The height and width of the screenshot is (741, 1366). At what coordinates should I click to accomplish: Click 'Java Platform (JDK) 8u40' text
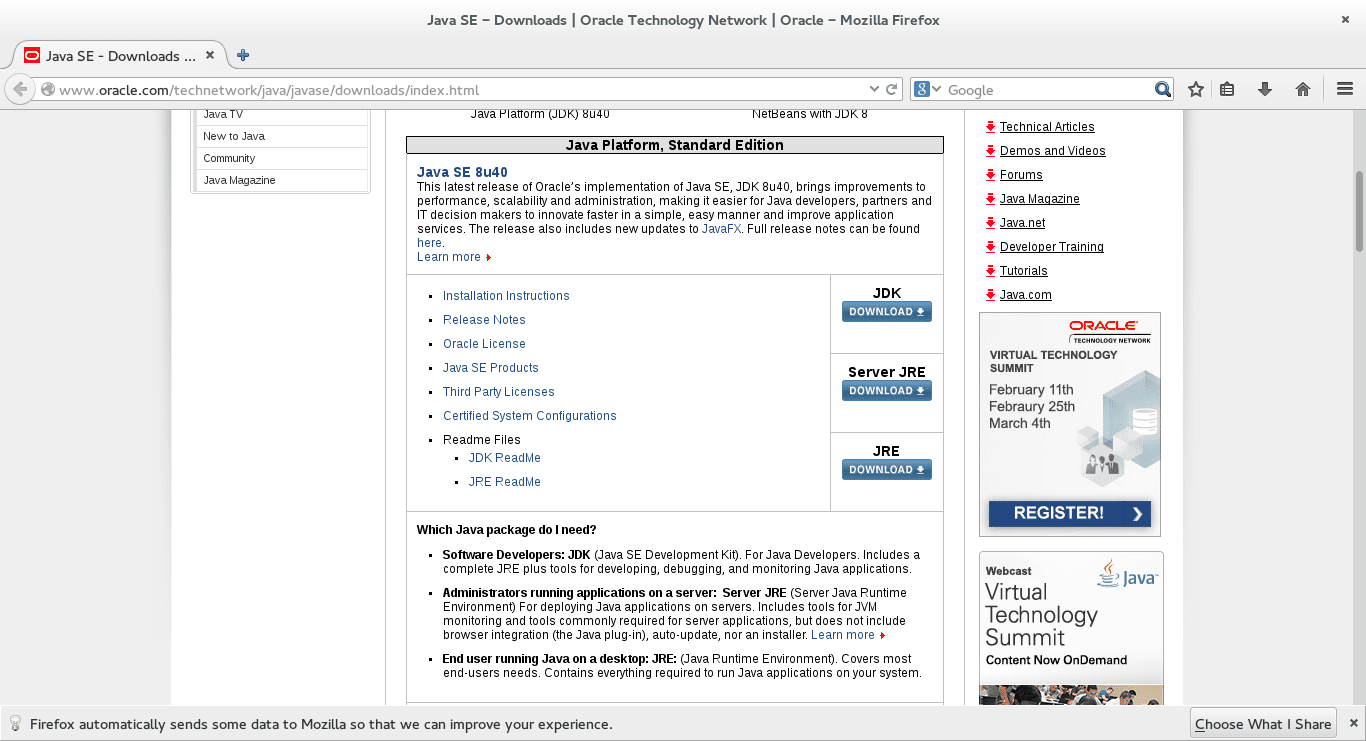point(540,115)
